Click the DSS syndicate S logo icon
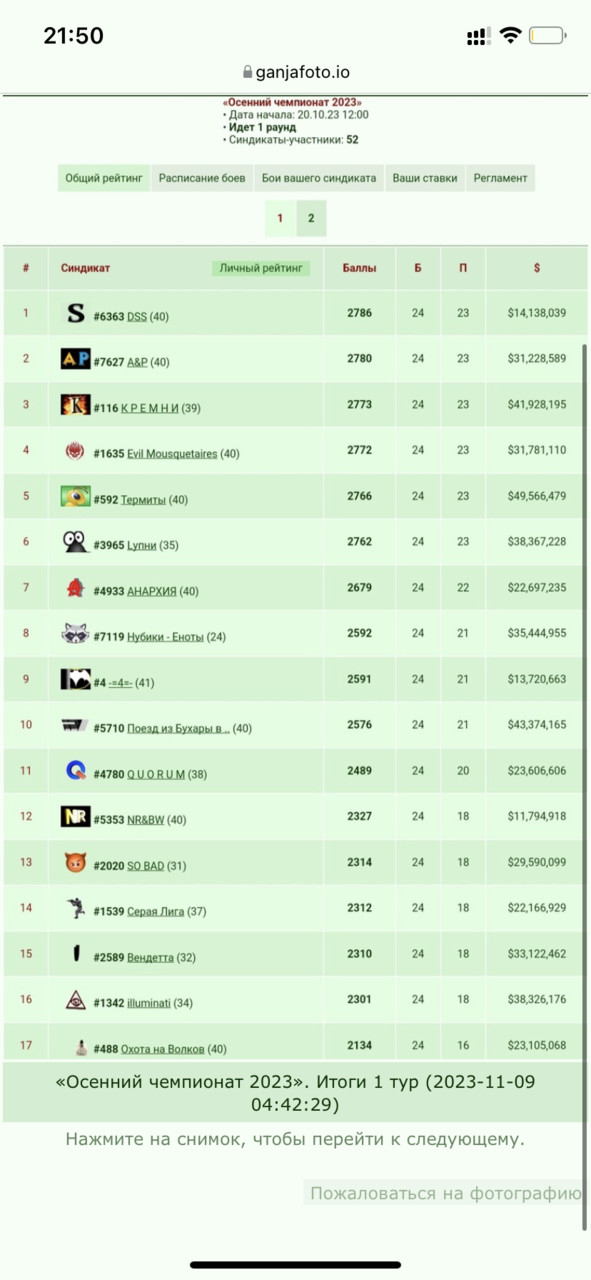 76,314
